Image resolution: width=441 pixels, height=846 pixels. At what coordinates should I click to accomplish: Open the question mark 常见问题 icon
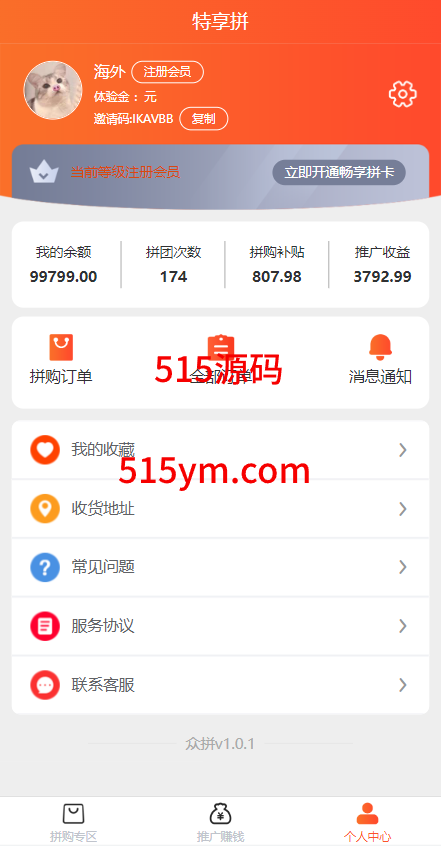point(45,567)
